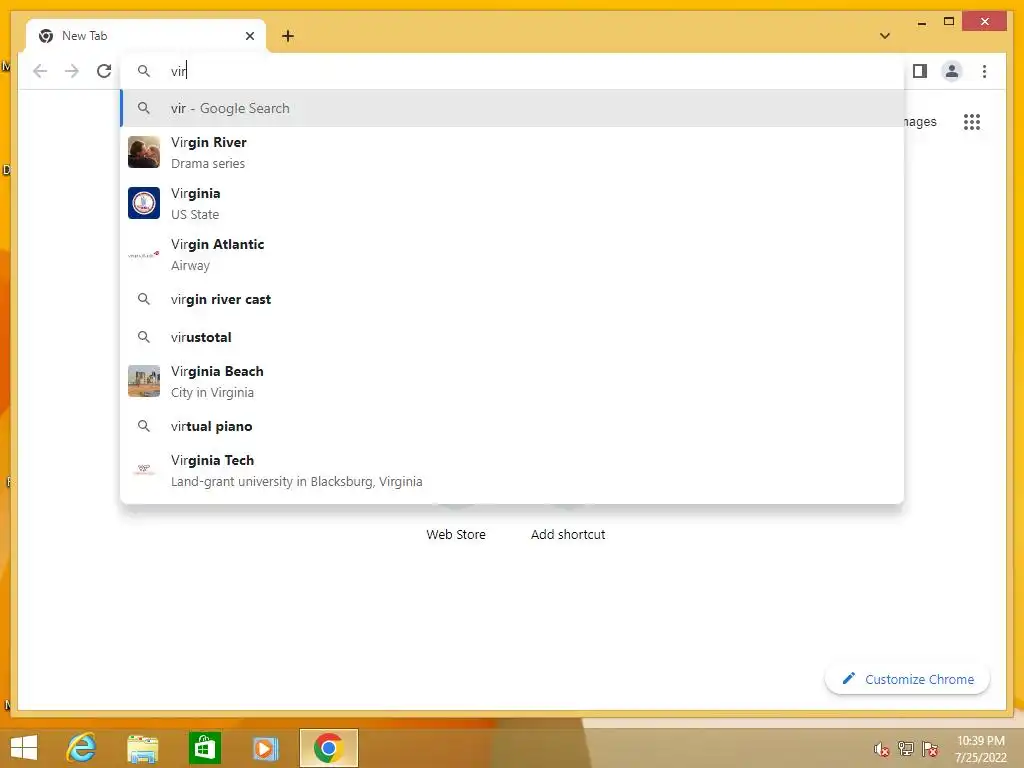Click the Virgin Atlantic logo thumbnail
The width and height of the screenshot is (1024, 768).
pos(144,255)
